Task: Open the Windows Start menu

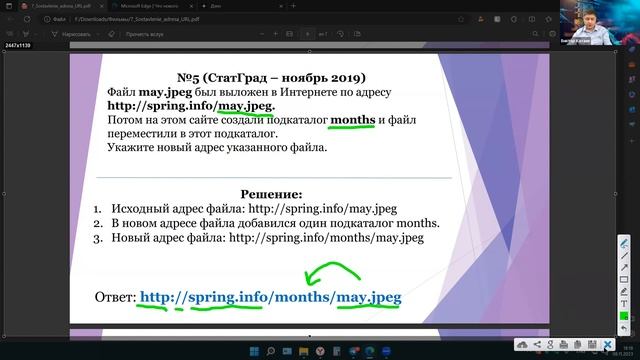Action: coord(254,351)
